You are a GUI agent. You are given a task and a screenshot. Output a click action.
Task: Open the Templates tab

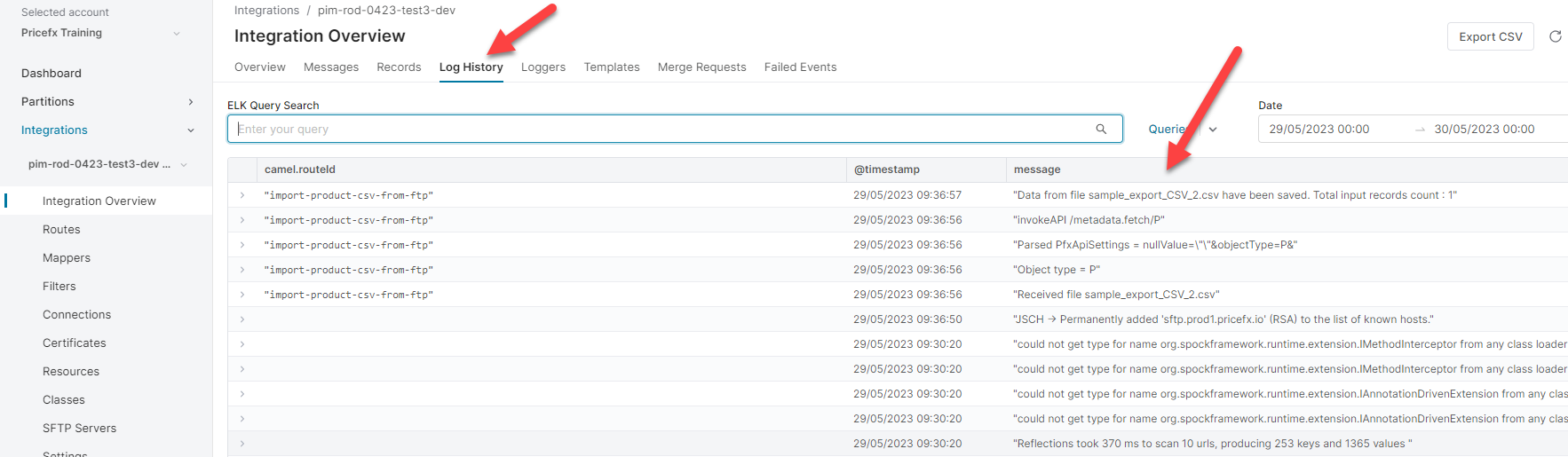point(612,67)
